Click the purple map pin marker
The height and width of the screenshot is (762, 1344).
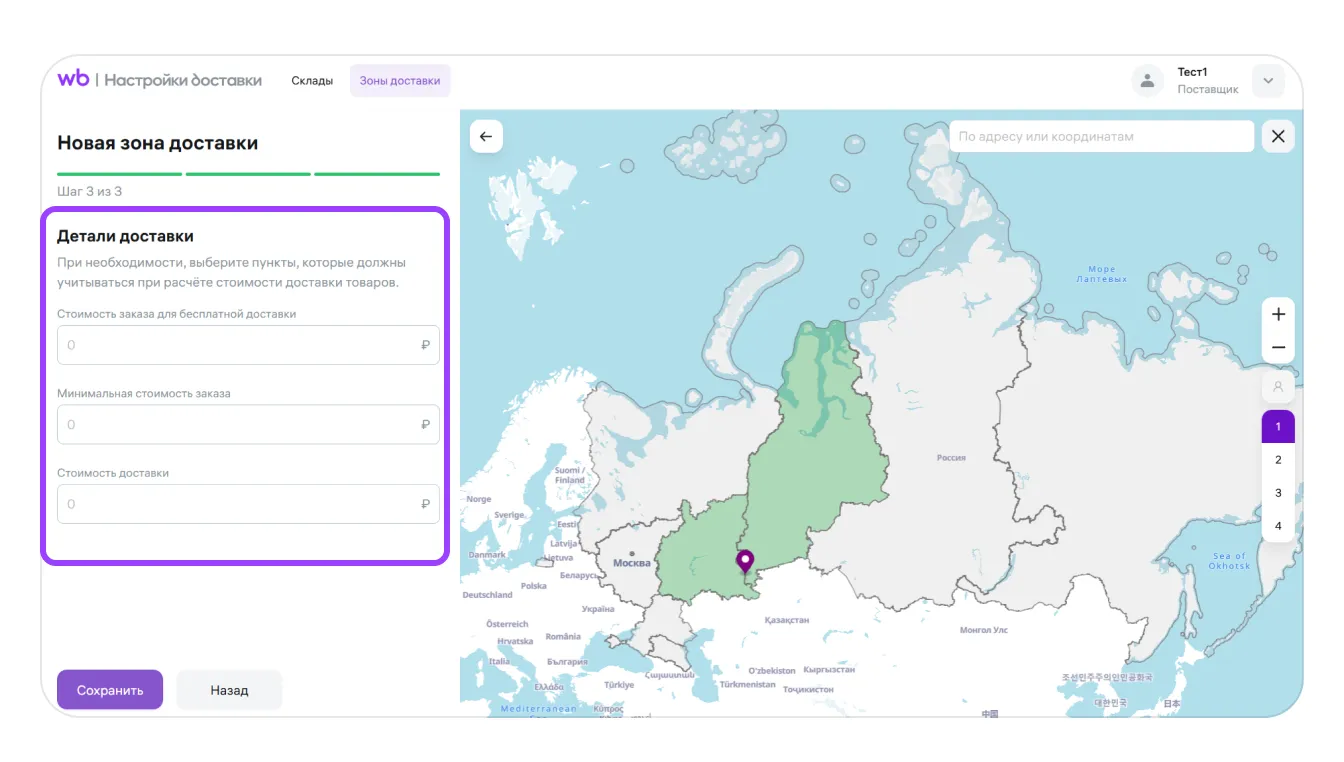(745, 561)
